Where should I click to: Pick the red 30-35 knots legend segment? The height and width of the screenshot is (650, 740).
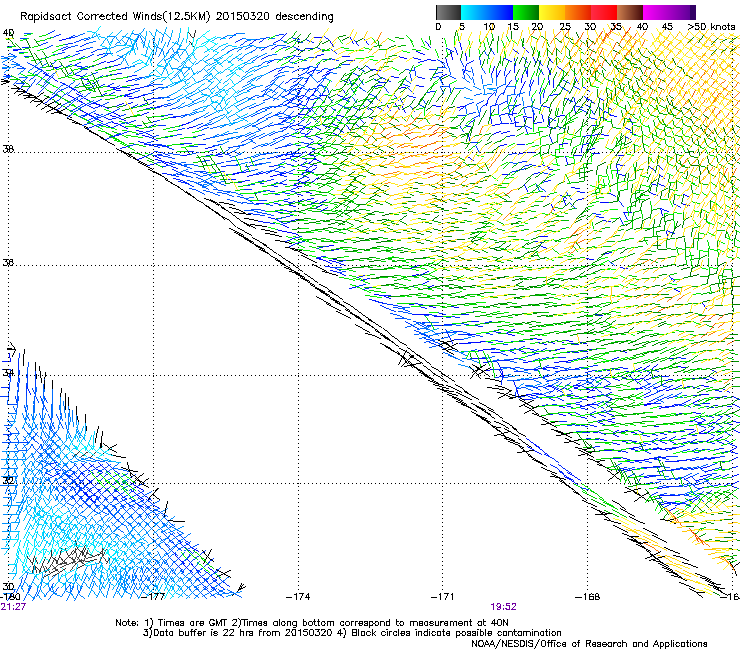(604, 12)
